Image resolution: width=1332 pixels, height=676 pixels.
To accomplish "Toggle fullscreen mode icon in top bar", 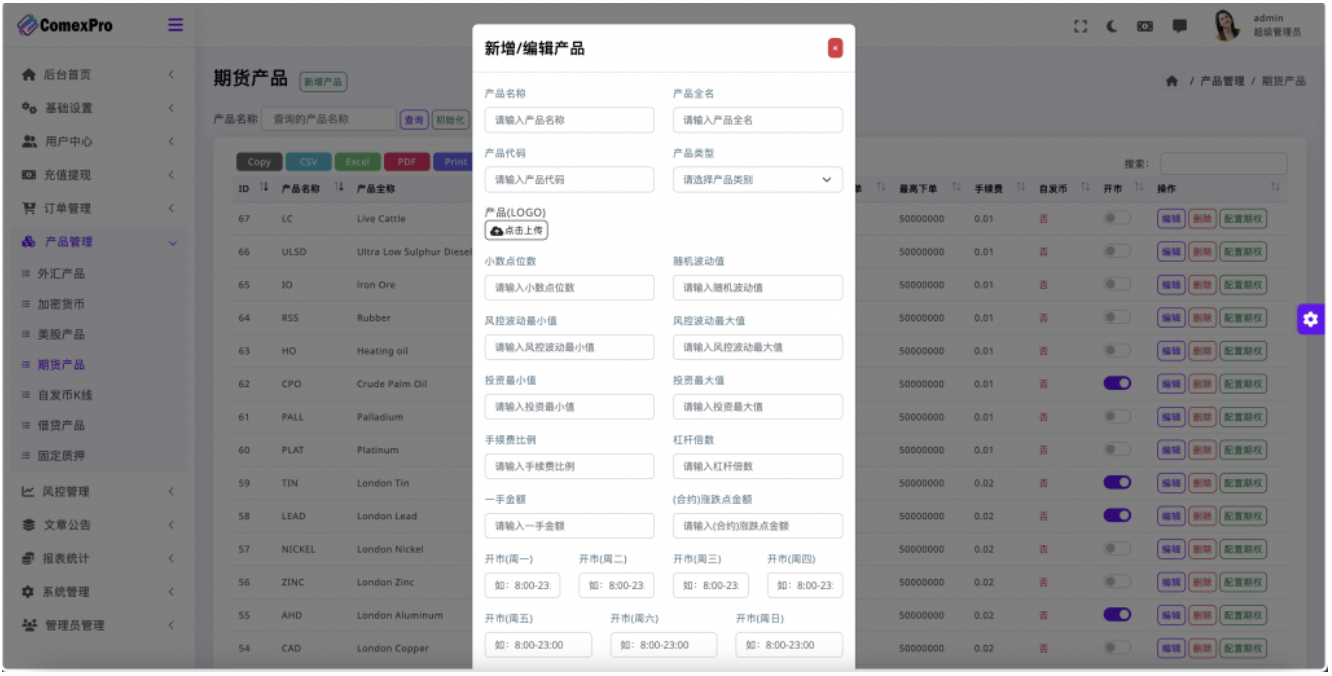I will click(x=1080, y=27).
